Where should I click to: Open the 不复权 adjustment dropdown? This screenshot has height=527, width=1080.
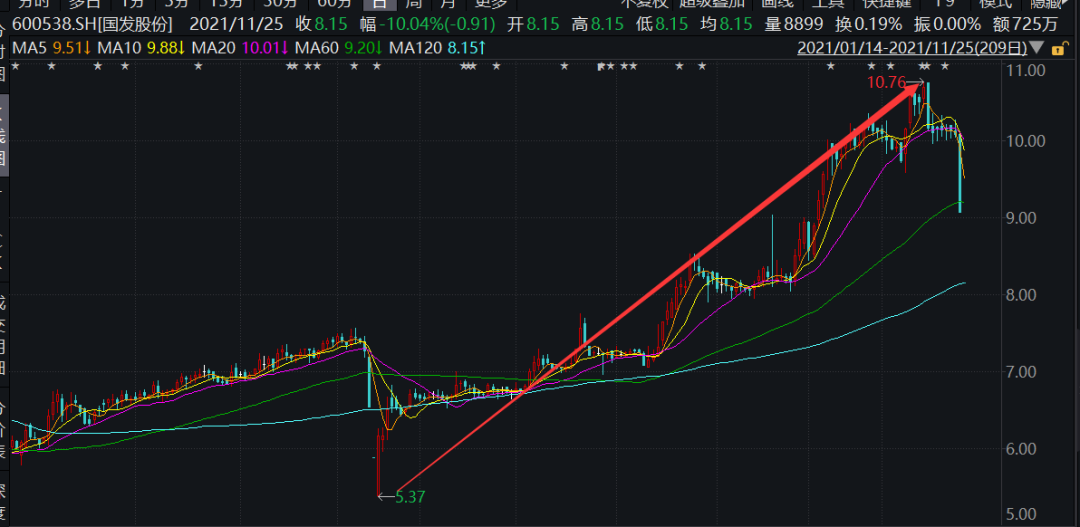pyautogui.click(x=644, y=3)
